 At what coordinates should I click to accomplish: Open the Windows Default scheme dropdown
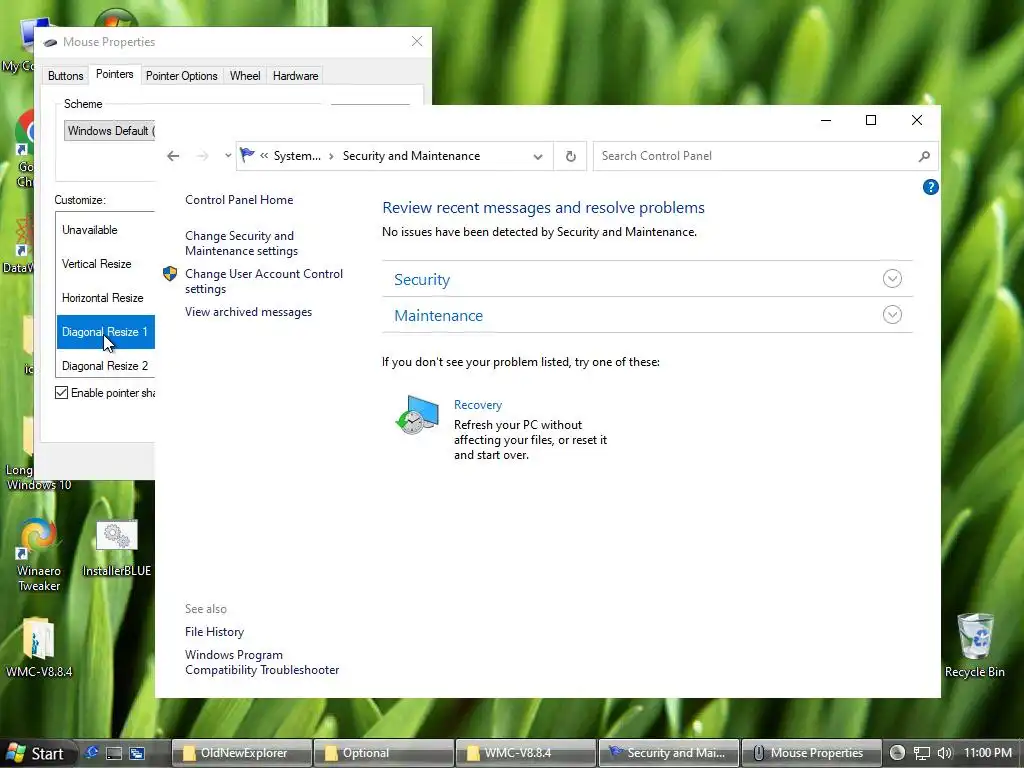[x=110, y=131]
